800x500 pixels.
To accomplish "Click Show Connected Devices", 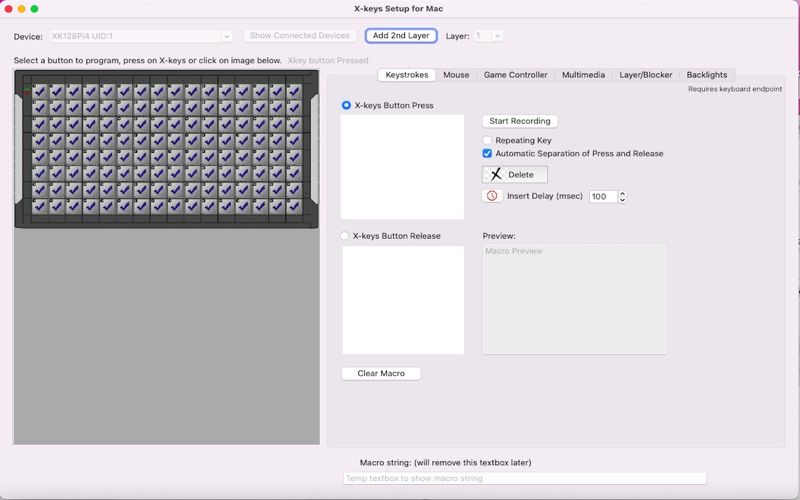I will [299, 36].
